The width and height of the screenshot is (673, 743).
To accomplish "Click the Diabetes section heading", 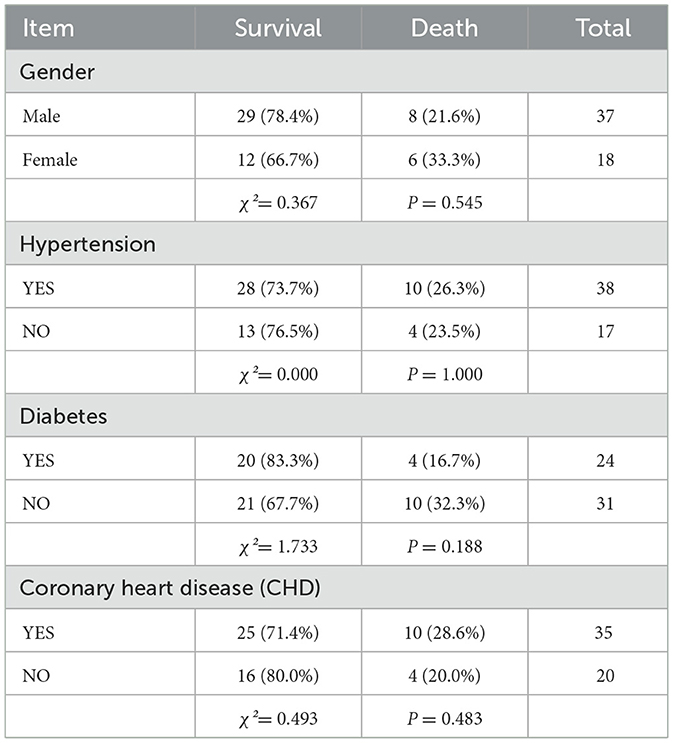I will (x=64, y=416).
